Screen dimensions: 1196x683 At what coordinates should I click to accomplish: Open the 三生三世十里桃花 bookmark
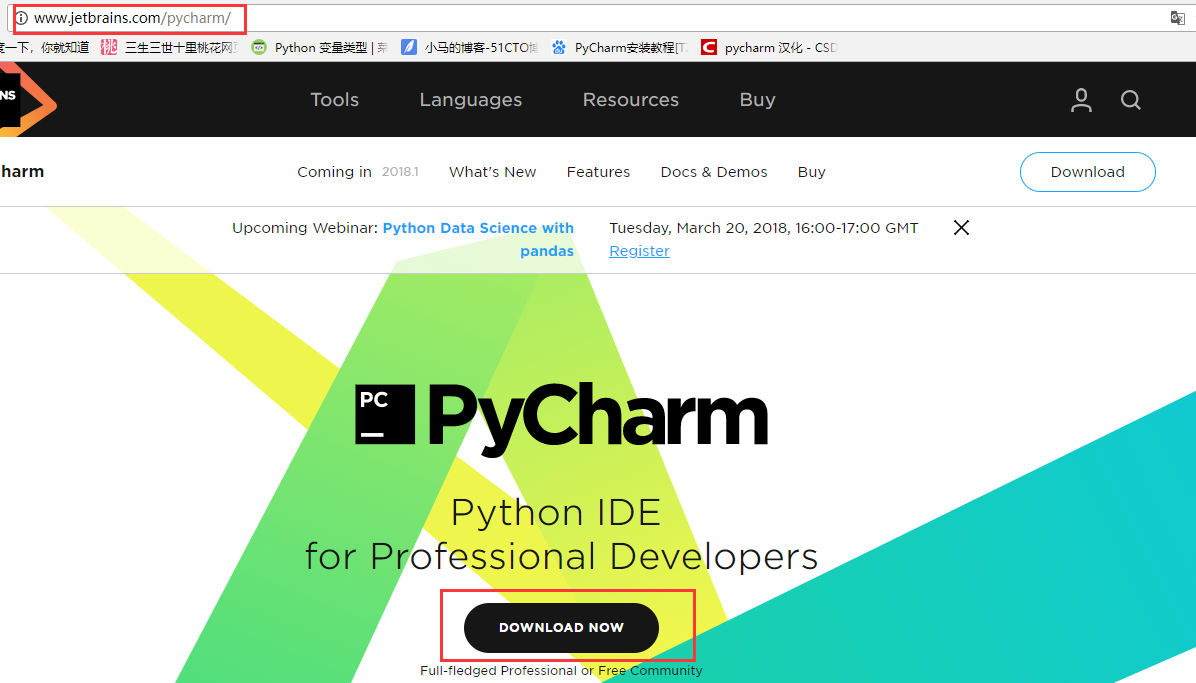pos(169,47)
